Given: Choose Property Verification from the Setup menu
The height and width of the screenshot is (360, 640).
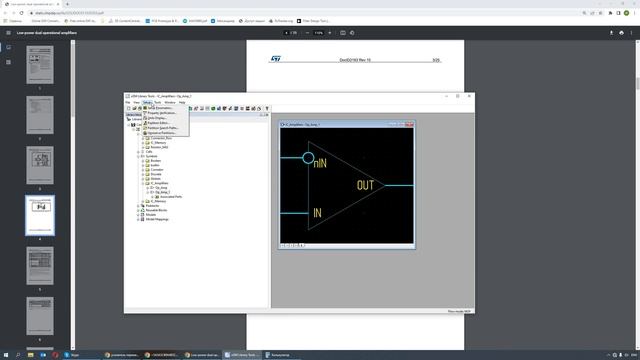Looking at the screenshot, I should 165,113.
